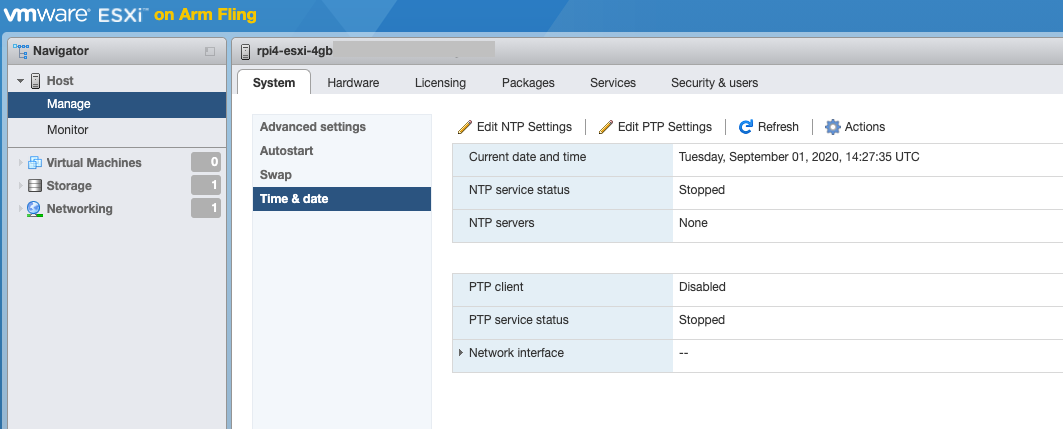Click the VMware ESXi logo
Viewport: 1063px width, 429px height.
(x=75, y=14)
